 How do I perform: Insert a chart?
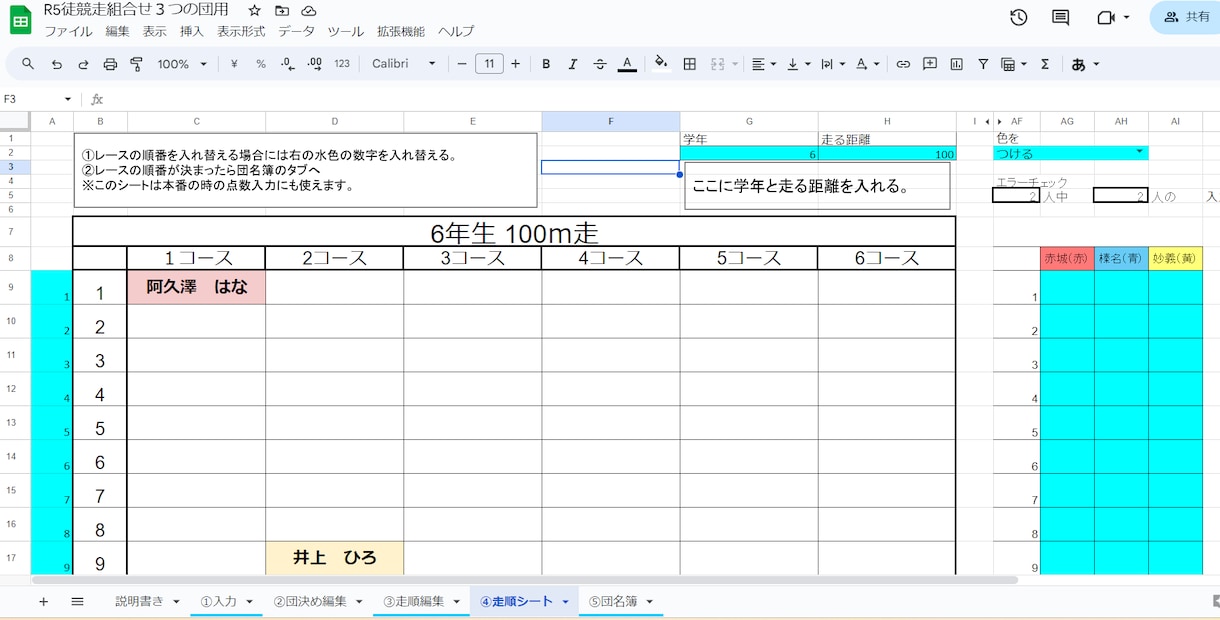pyautogui.click(x=957, y=64)
